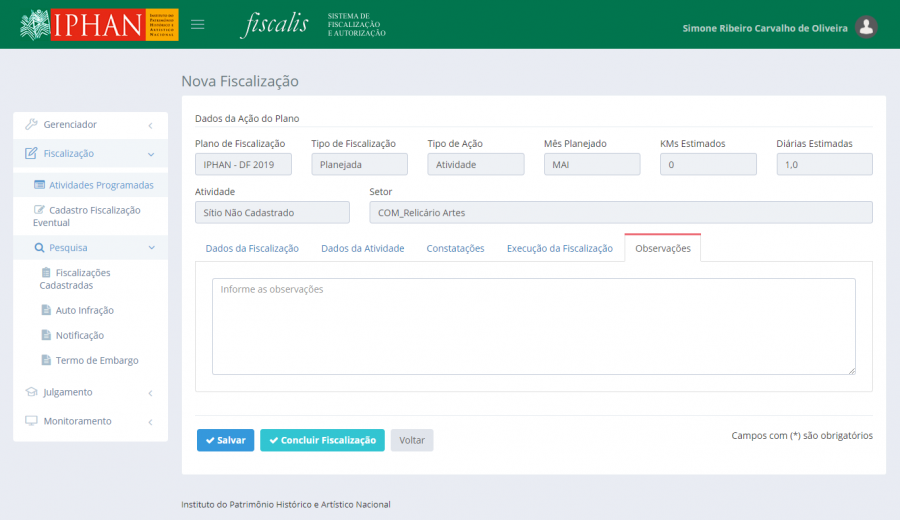Switch to Constatações tab
The image size is (900, 520).
[455, 248]
